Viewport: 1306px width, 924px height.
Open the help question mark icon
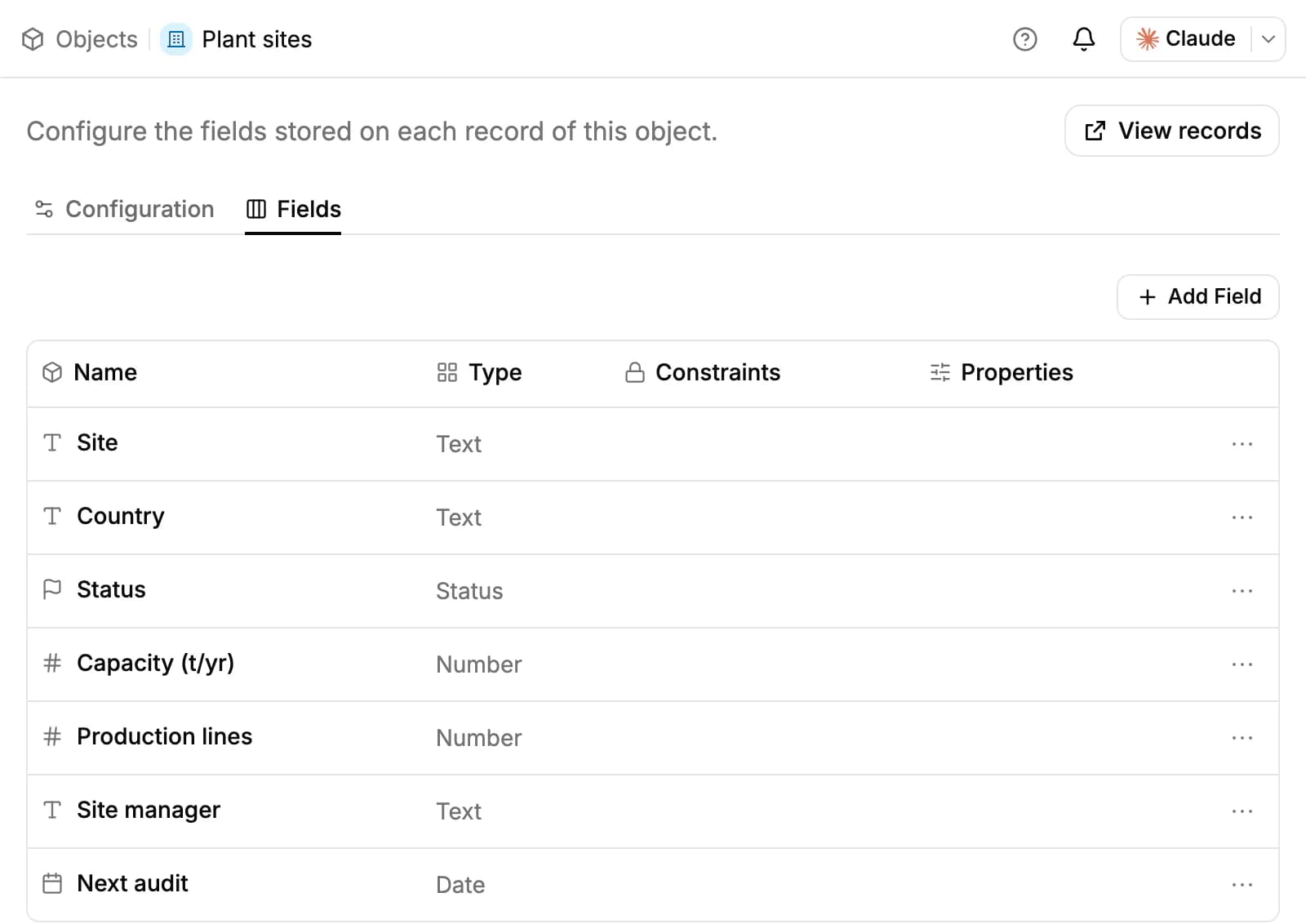[1024, 39]
